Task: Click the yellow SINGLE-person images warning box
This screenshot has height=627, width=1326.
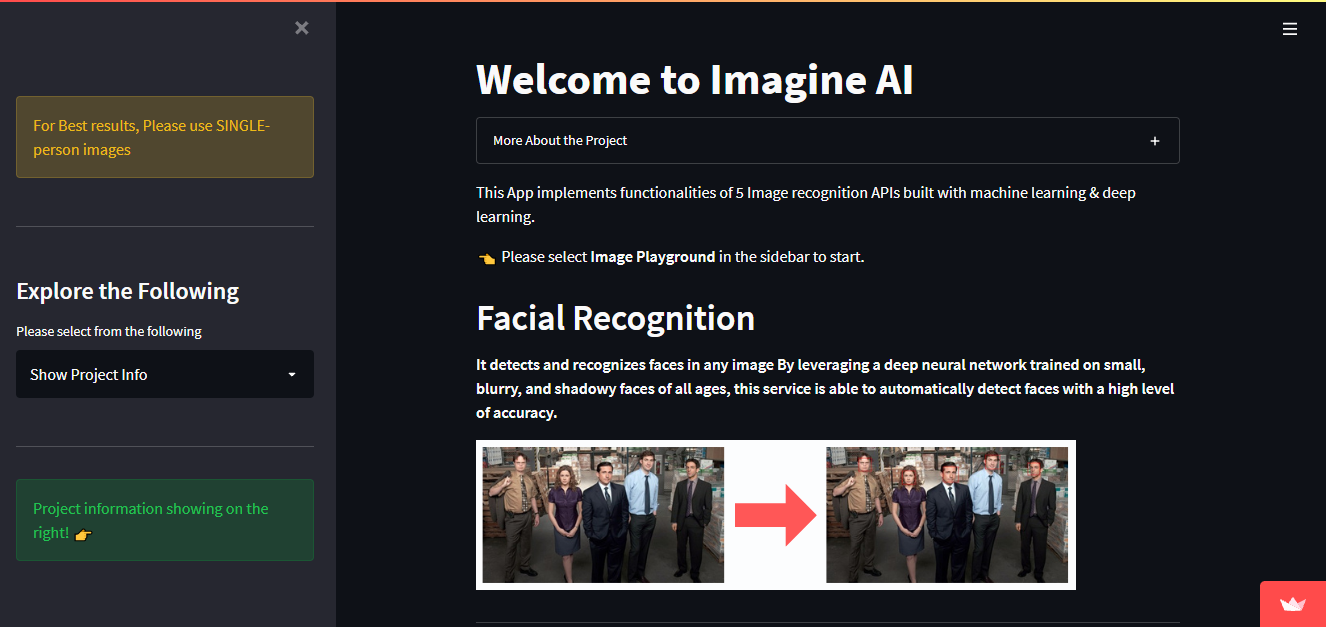Action: 165,137
